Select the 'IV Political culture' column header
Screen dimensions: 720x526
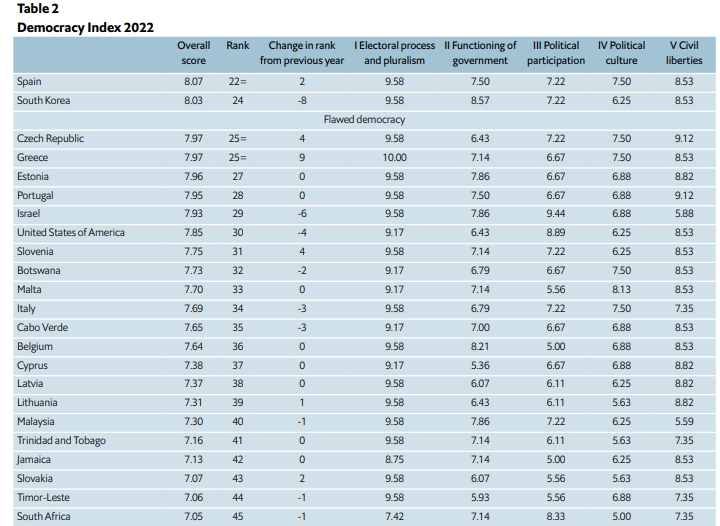(x=621, y=53)
